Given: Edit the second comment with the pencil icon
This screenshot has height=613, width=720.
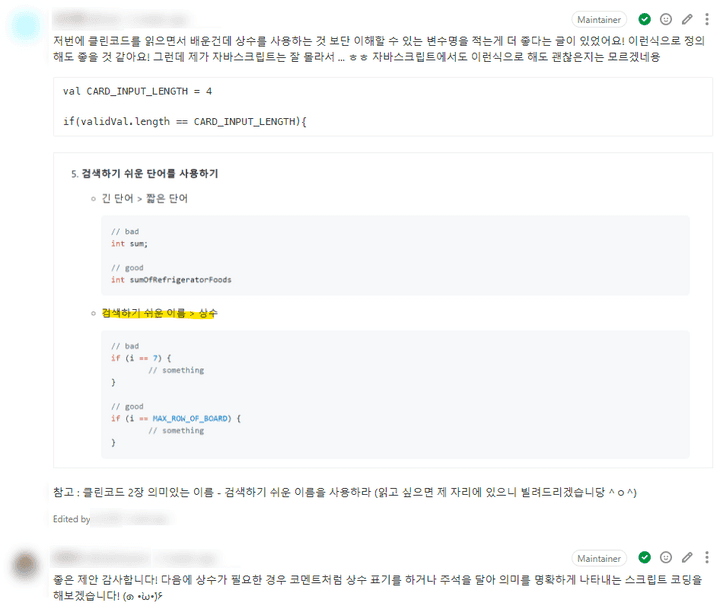Looking at the screenshot, I should [687, 557].
